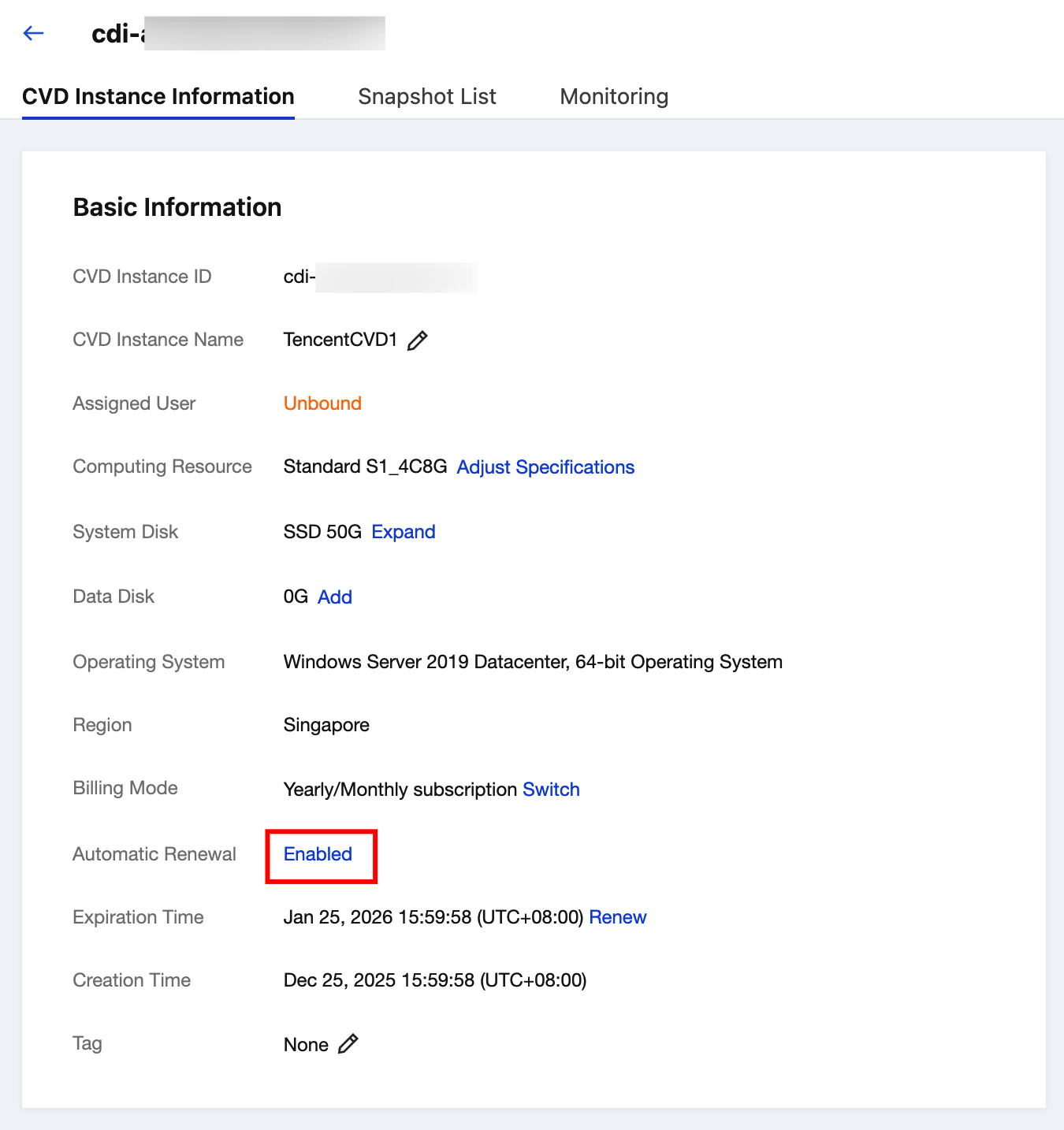Image resolution: width=1064 pixels, height=1130 pixels.
Task: Add a data disk
Action: pyautogui.click(x=335, y=597)
